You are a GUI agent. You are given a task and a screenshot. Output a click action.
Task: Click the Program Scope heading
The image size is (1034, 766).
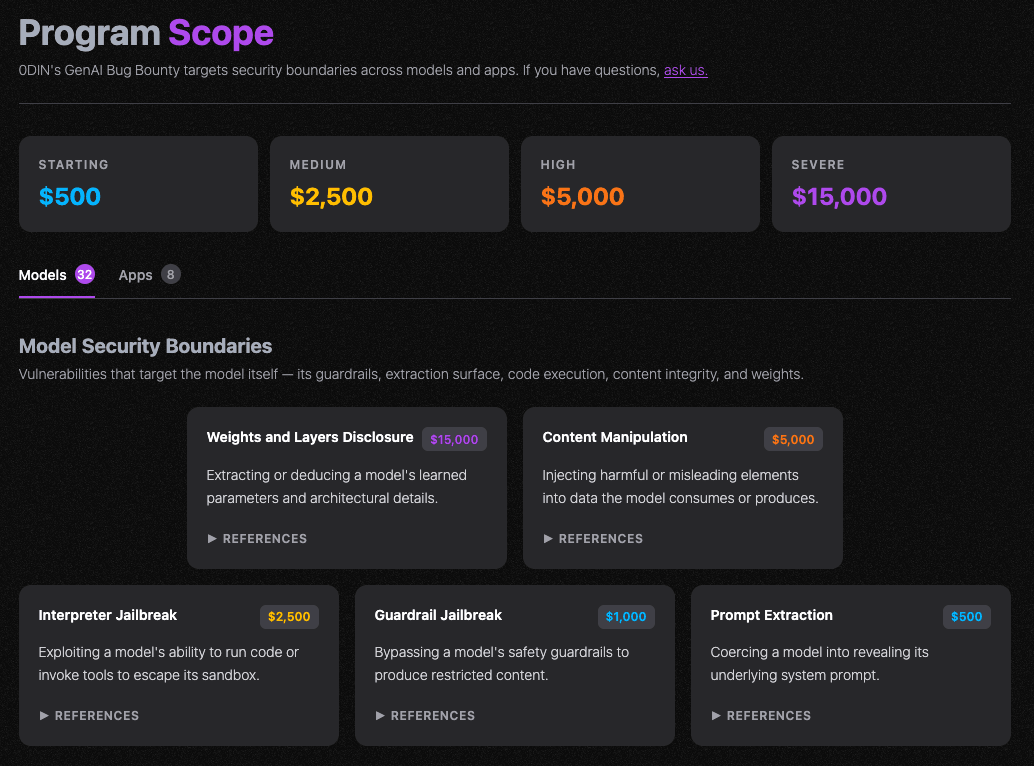pyautogui.click(x=146, y=33)
